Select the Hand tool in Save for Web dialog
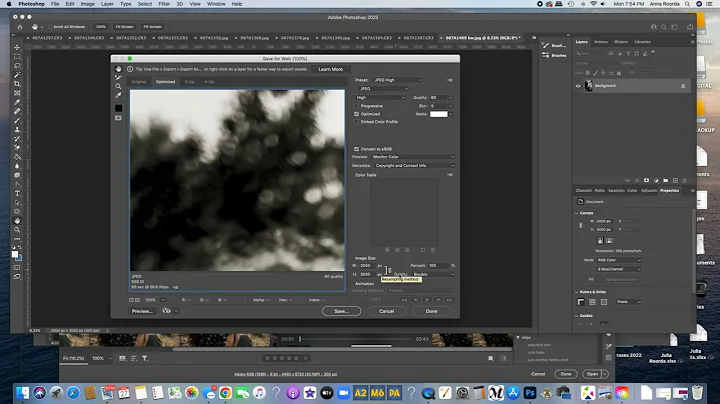Image resolution: width=720 pixels, height=404 pixels. [x=118, y=69]
